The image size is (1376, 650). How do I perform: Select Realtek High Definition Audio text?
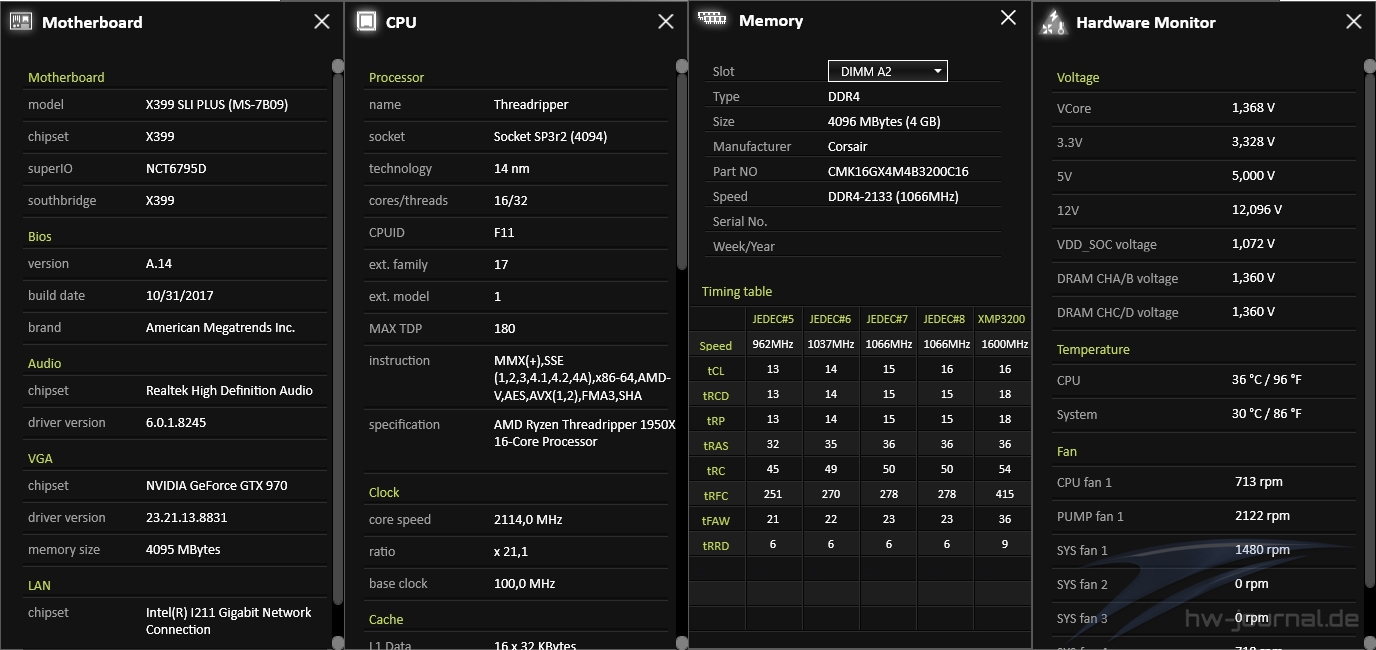229,390
